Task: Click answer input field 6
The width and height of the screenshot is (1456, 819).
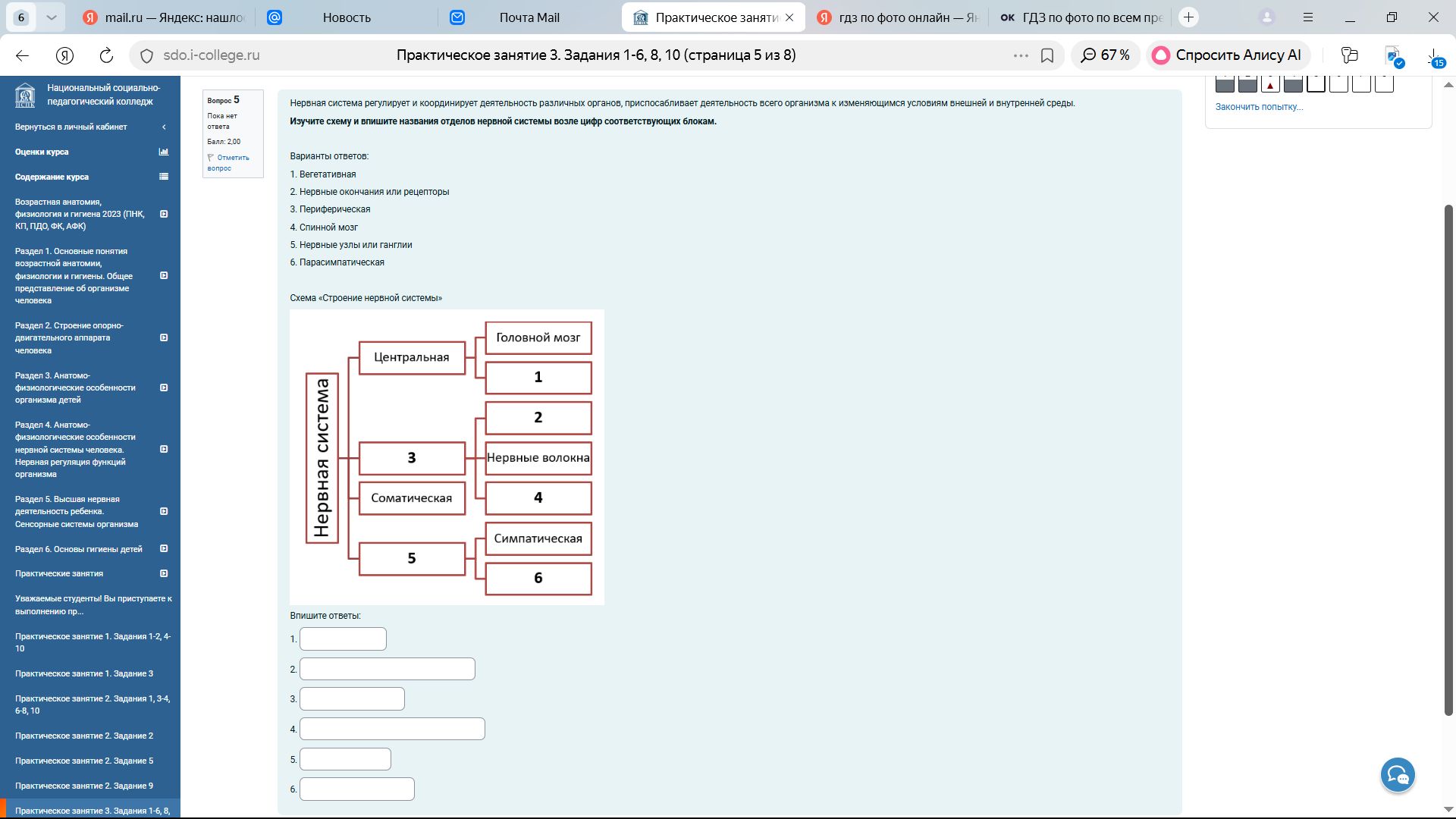Action: pos(357,789)
